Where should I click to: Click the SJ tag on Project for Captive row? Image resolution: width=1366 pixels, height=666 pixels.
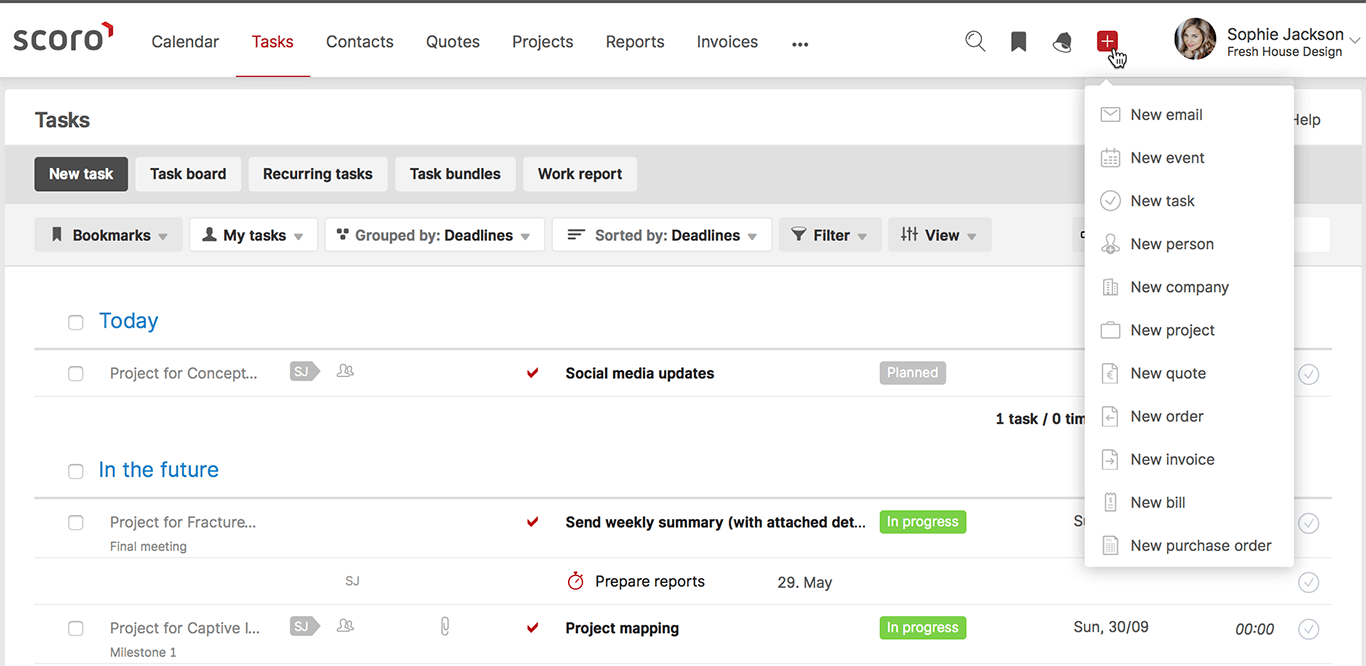(x=304, y=627)
